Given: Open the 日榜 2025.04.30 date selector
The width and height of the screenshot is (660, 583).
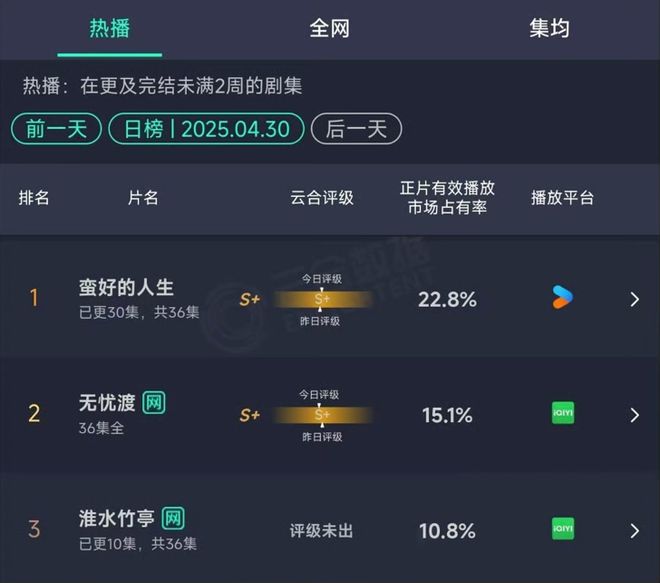Looking at the screenshot, I should tap(206, 129).
